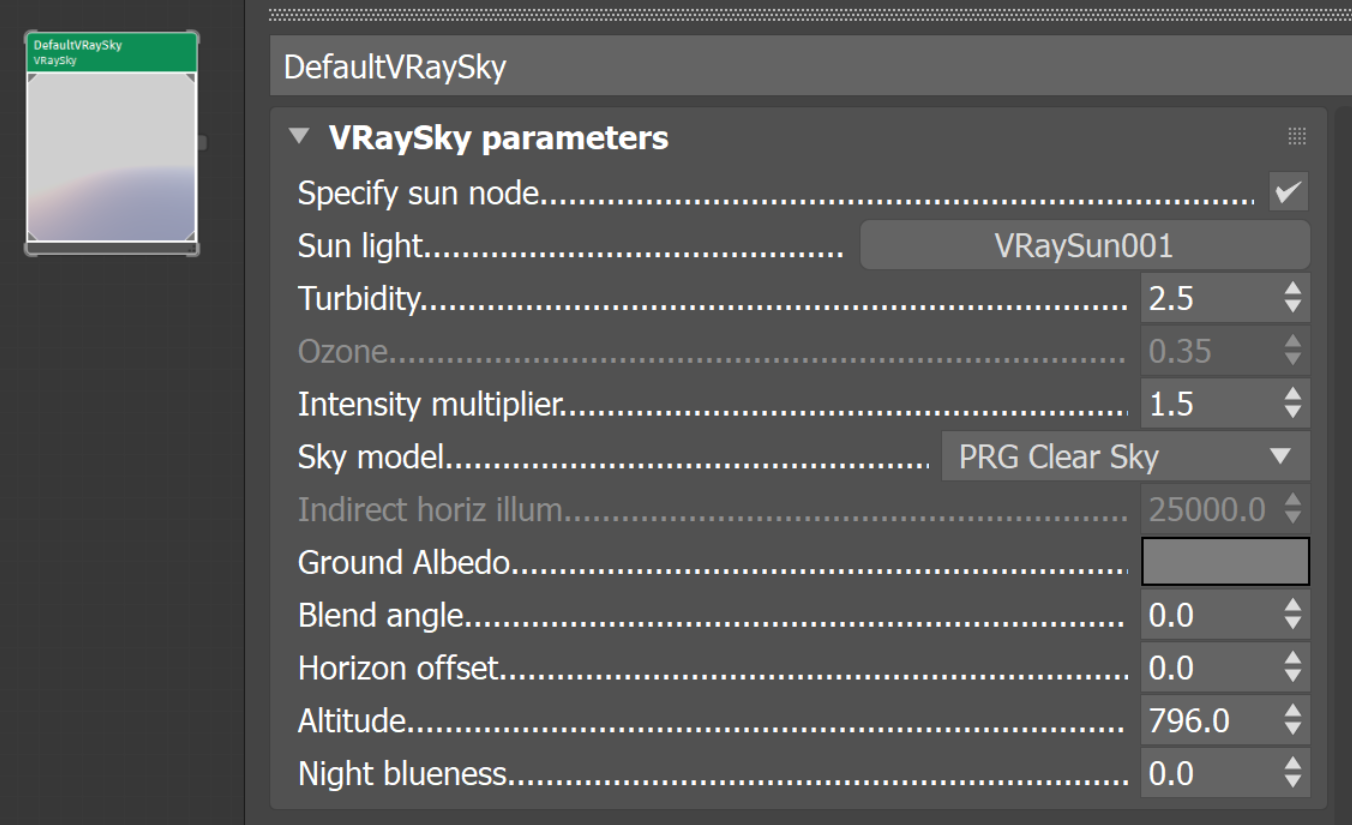Viewport: 1352px width, 825px height.
Task: Click the rollout drag grip icon
Action: tap(1297, 137)
